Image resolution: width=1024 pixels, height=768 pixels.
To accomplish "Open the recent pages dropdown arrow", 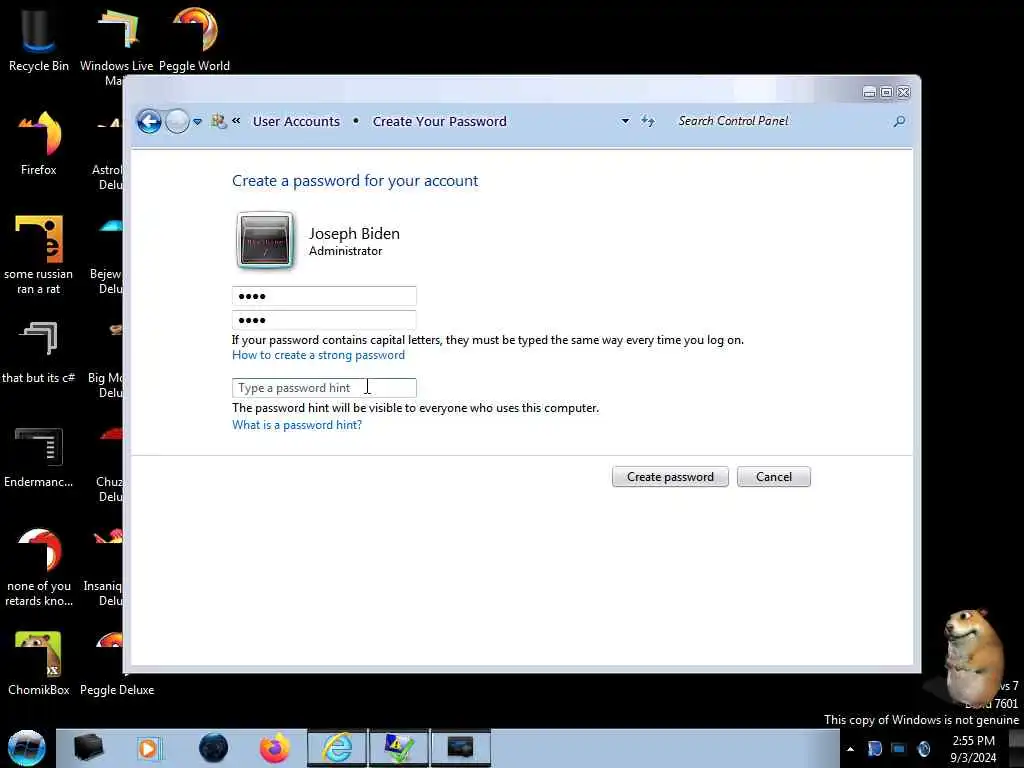I will (197, 122).
